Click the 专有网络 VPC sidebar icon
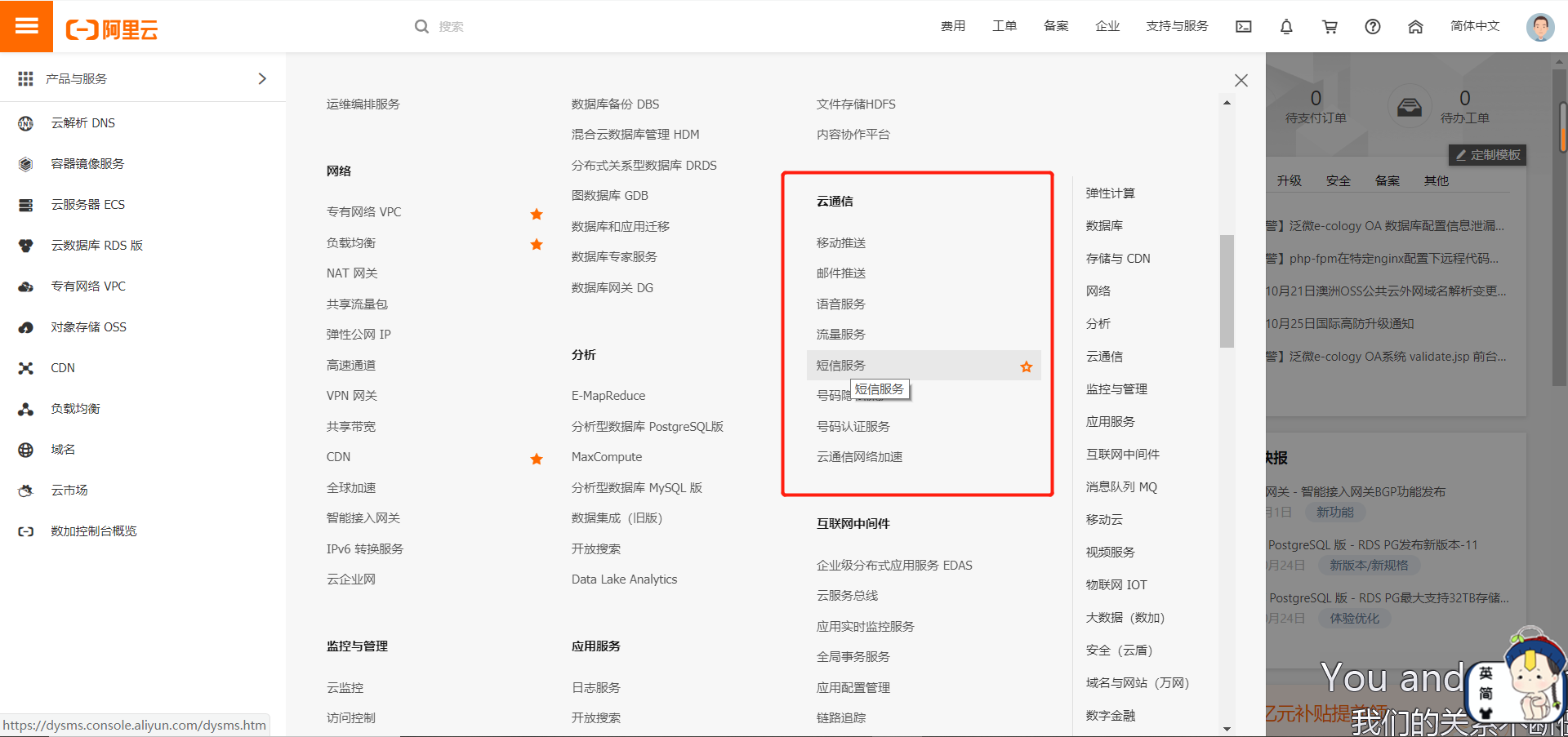Screen dimensions: 1568x737 point(25,286)
